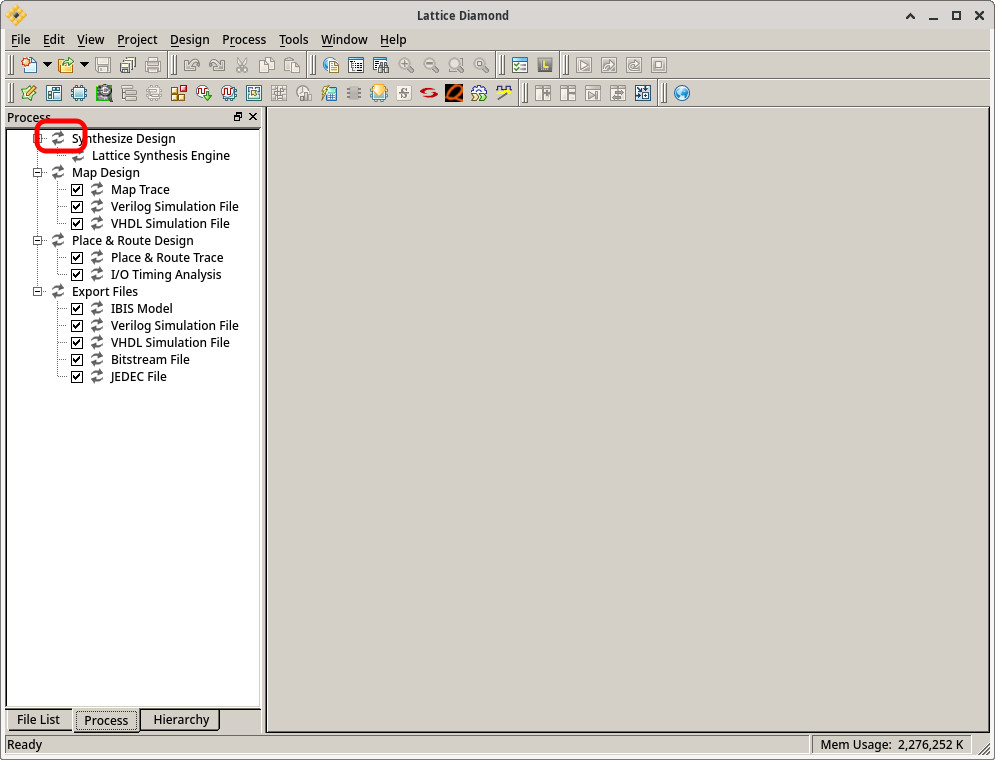Toggle VHDL Simulation File under Export Files
The height and width of the screenshot is (760, 995).
(x=77, y=343)
